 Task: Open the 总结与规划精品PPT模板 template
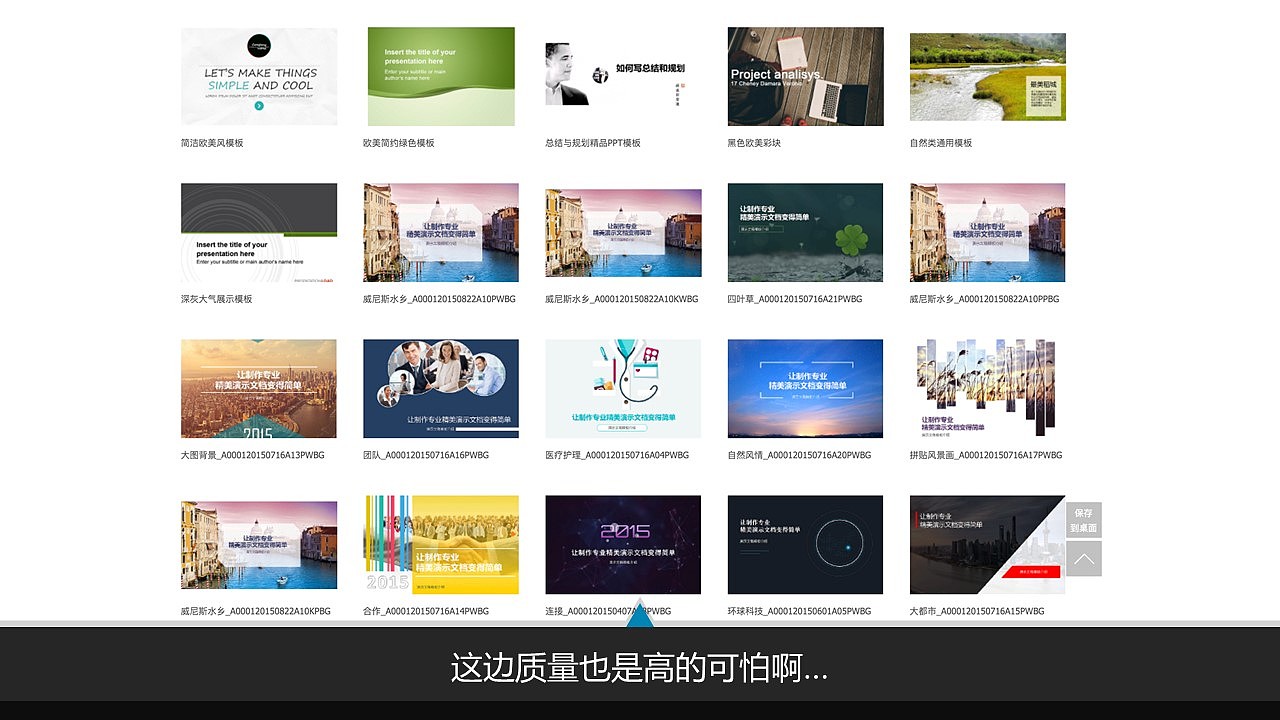pyautogui.click(x=623, y=75)
